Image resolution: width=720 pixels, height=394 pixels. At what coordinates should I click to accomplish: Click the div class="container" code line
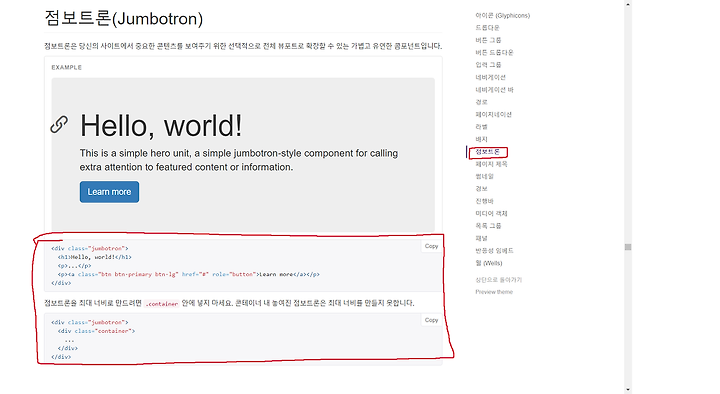click(96, 331)
